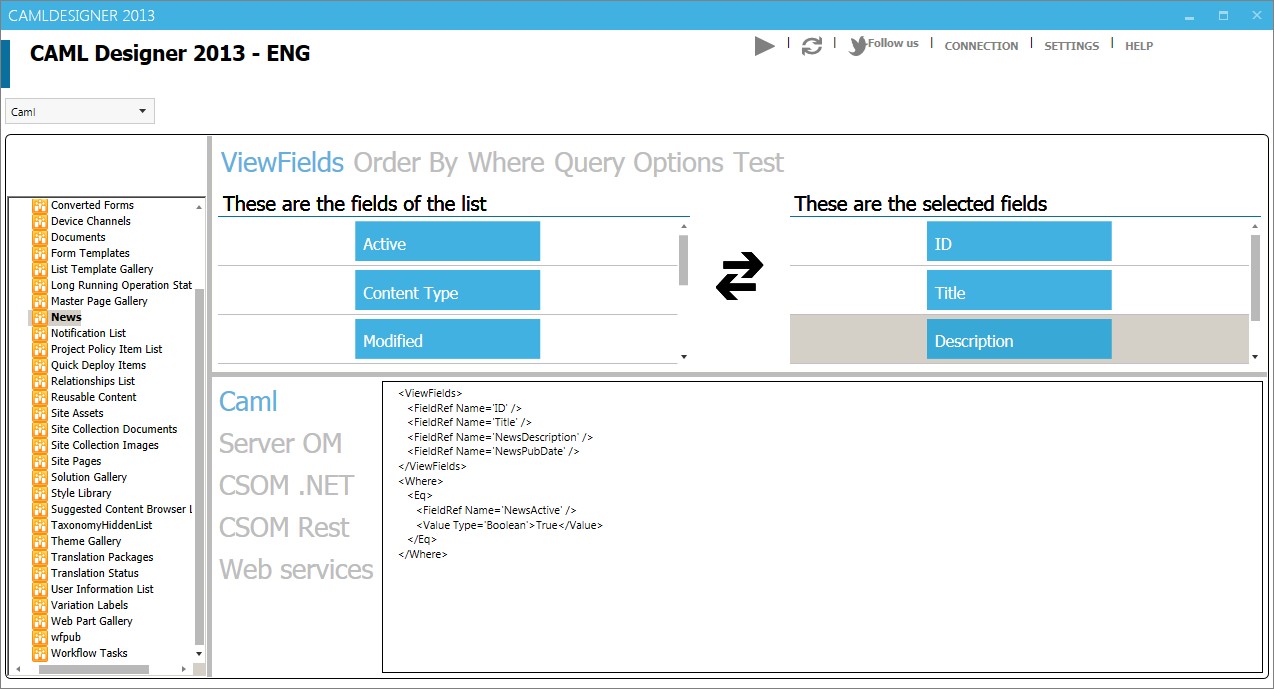The width and height of the screenshot is (1274, 689).
Task: Open the Caml combo box dropdown
Action: [x=144, y=111]
